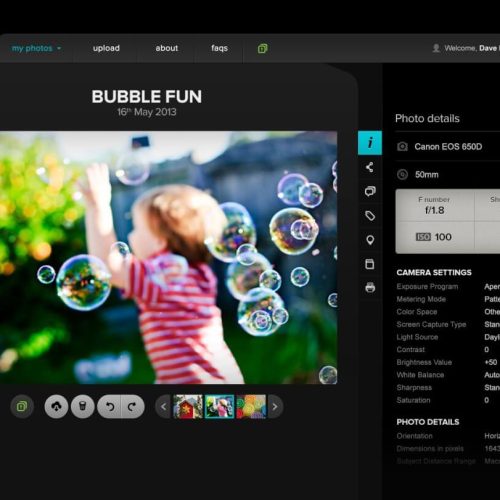This screenshot has width=500, height=500.
Task: Open the faqs link
Action: point(219,48)
